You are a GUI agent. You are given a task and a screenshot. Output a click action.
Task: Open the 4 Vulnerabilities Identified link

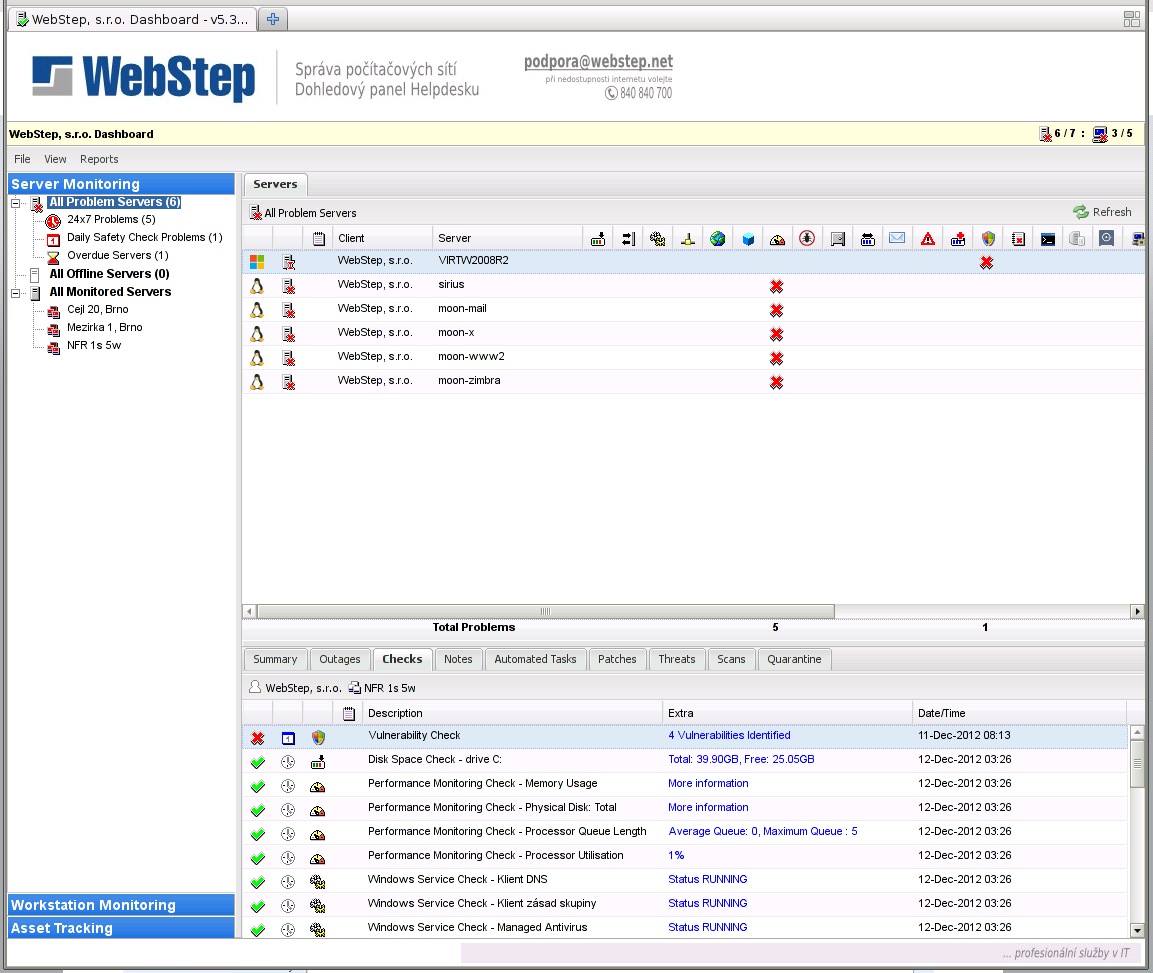[x=729, y=736]
